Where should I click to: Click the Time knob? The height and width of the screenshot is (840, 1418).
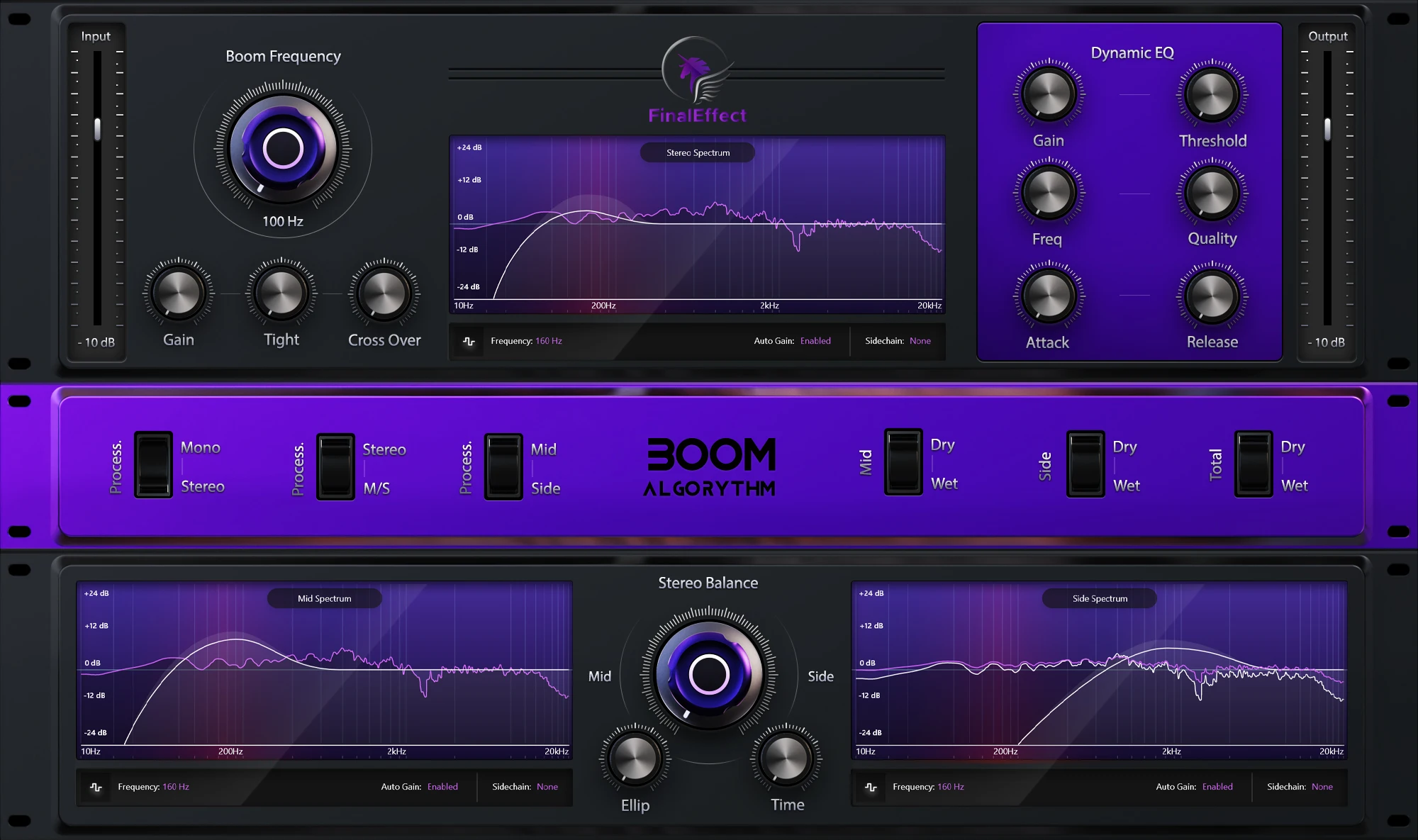click(x=786, y=758)
